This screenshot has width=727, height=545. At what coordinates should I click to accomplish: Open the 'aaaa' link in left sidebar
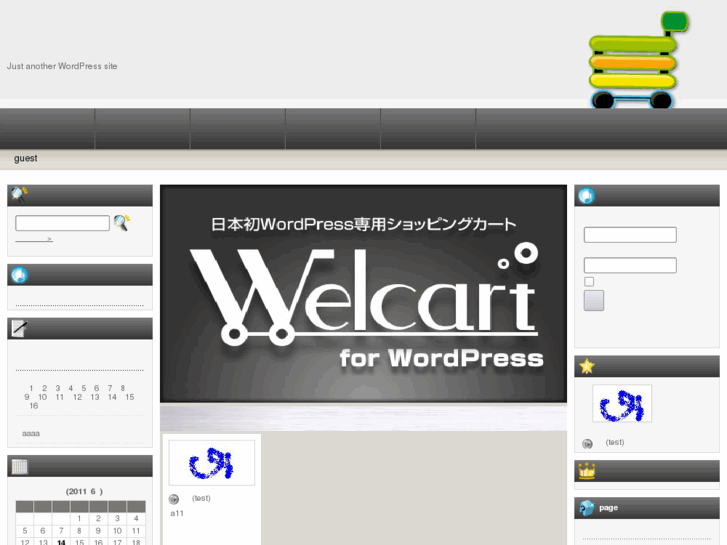[31, 433]
